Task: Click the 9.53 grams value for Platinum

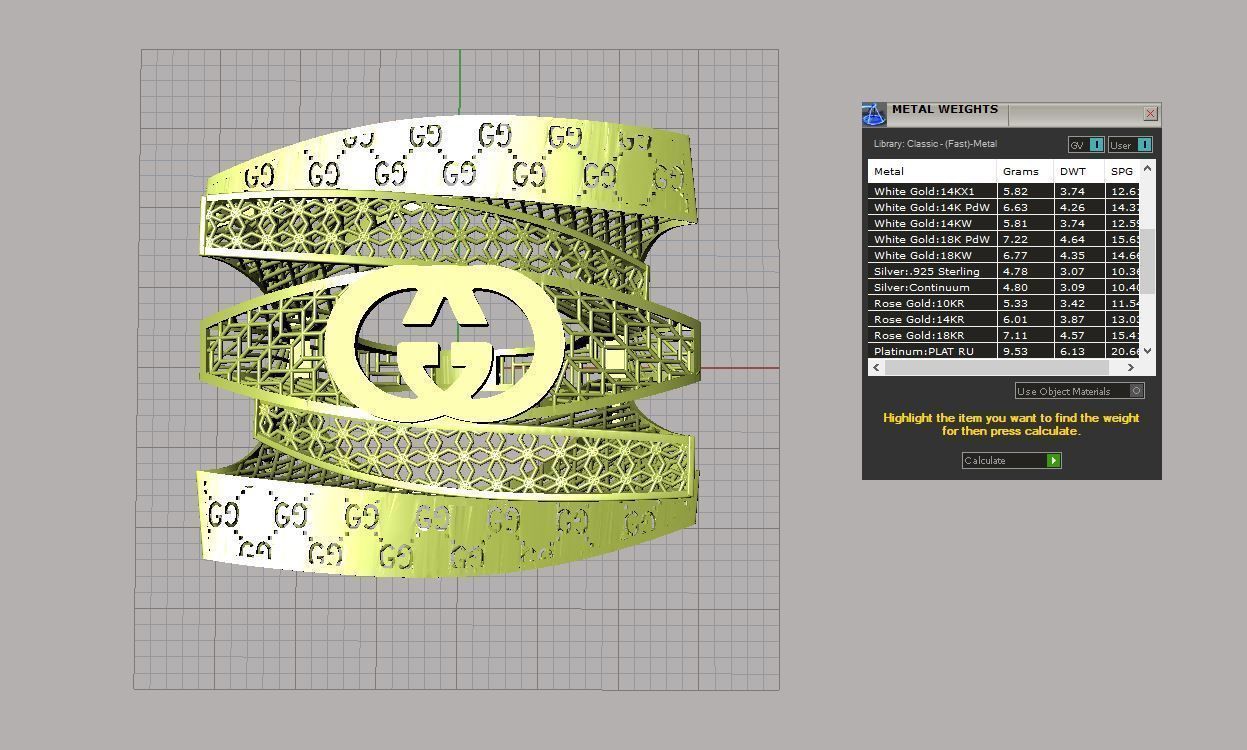Action: click(x=1015, y=351)
